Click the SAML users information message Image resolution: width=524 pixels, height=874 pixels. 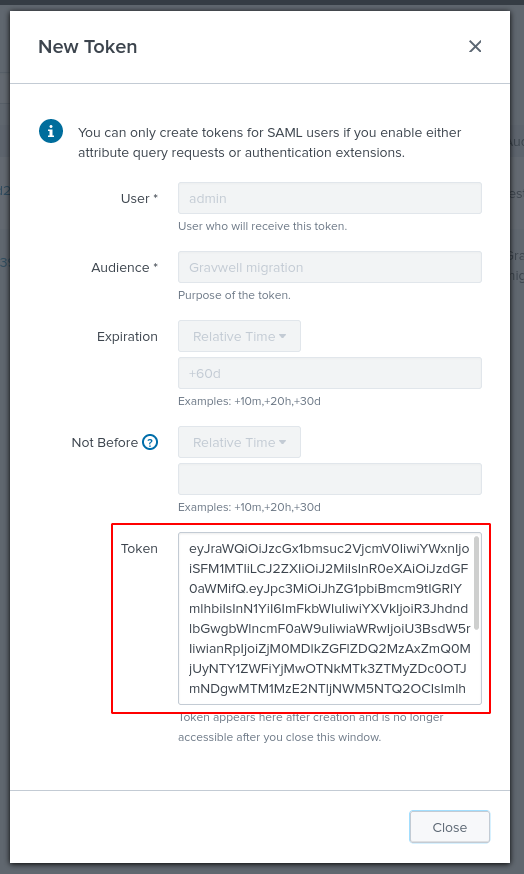coord(270,143)
